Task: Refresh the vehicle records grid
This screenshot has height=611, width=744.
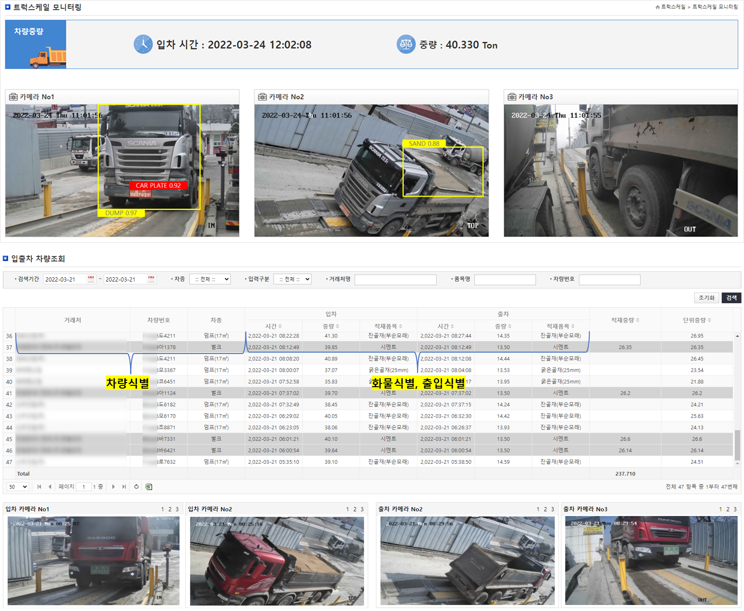Action: tap(136, 486)
